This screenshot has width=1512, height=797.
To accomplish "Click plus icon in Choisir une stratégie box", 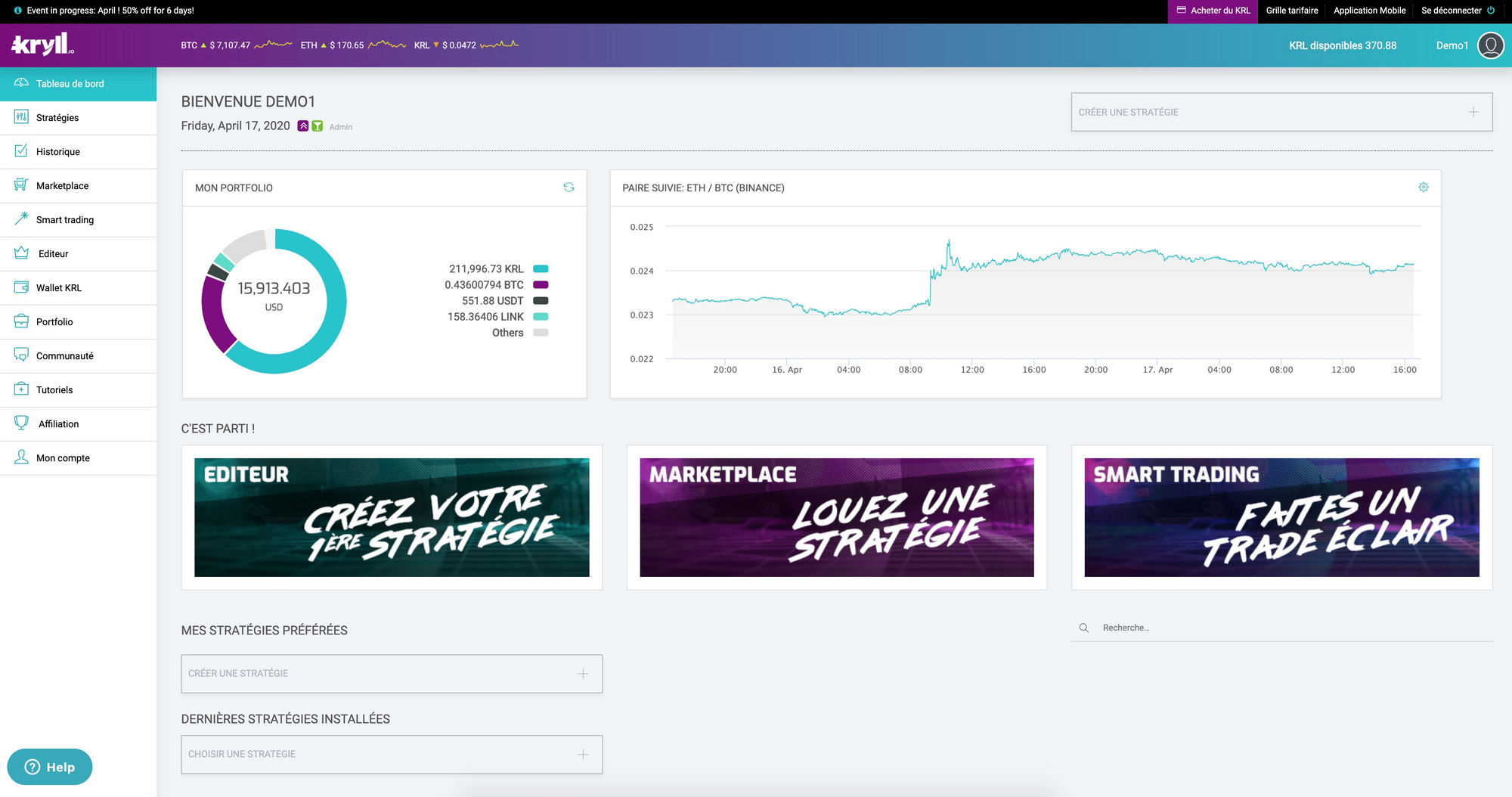I will (583, 755).
